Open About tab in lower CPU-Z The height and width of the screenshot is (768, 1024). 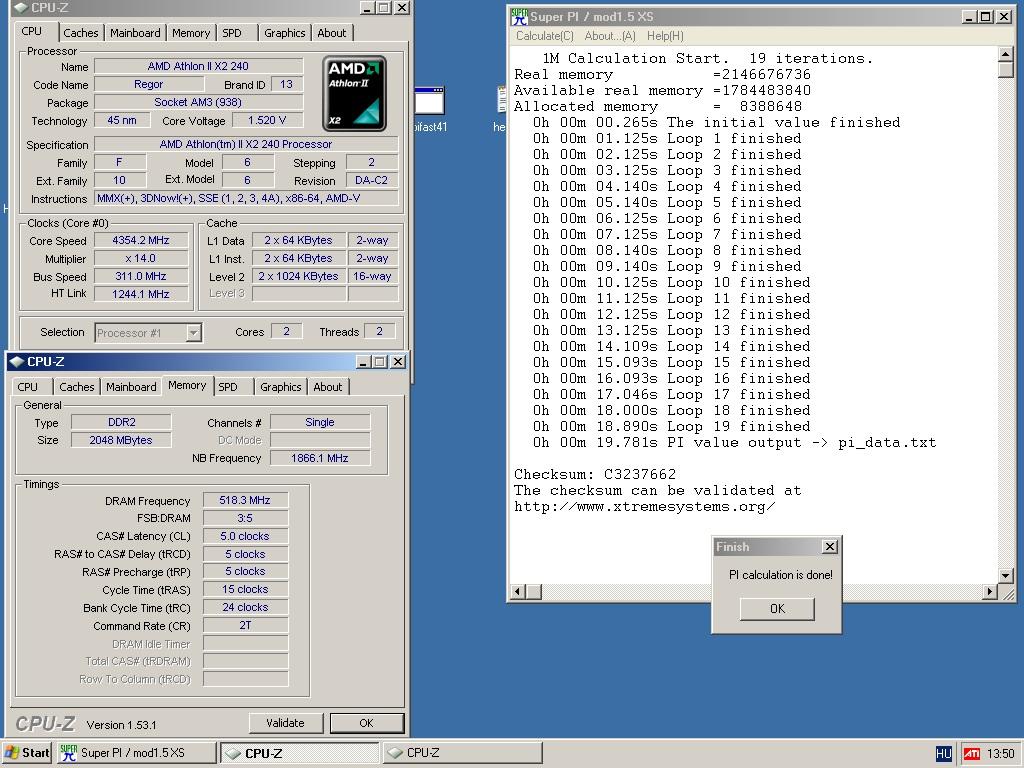[328, 387]
